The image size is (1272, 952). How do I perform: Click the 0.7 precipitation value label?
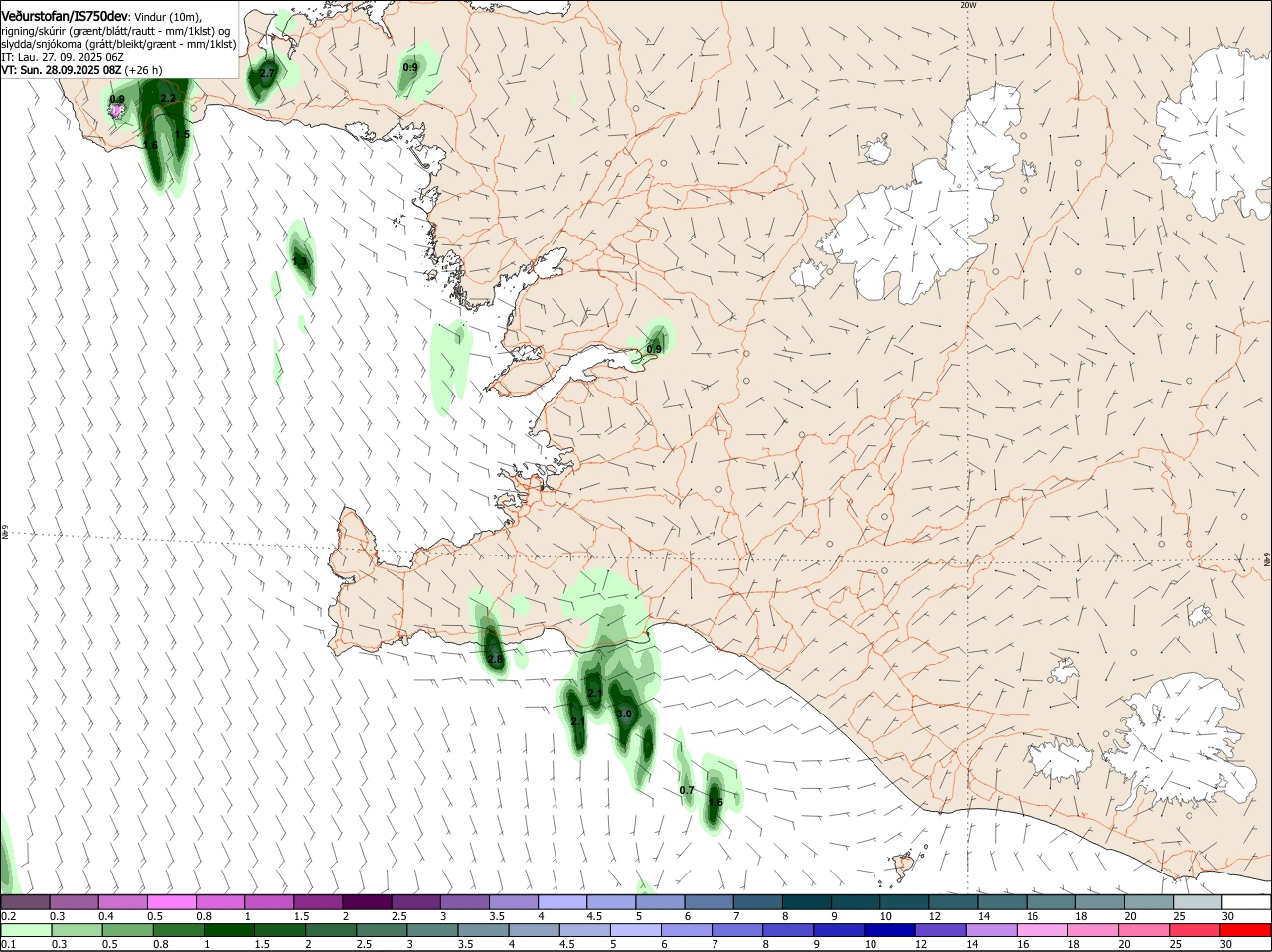pos(687,790)
